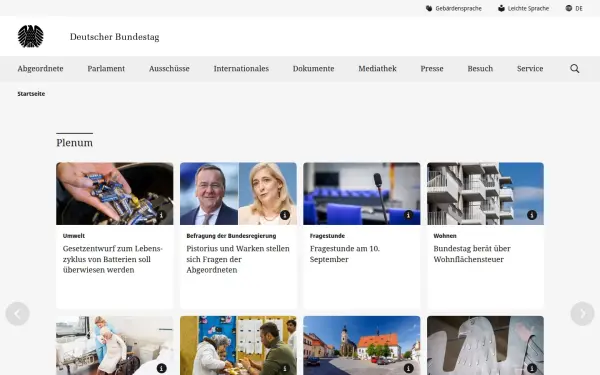Click the globe icon next to DE

(x=569, y=8)
